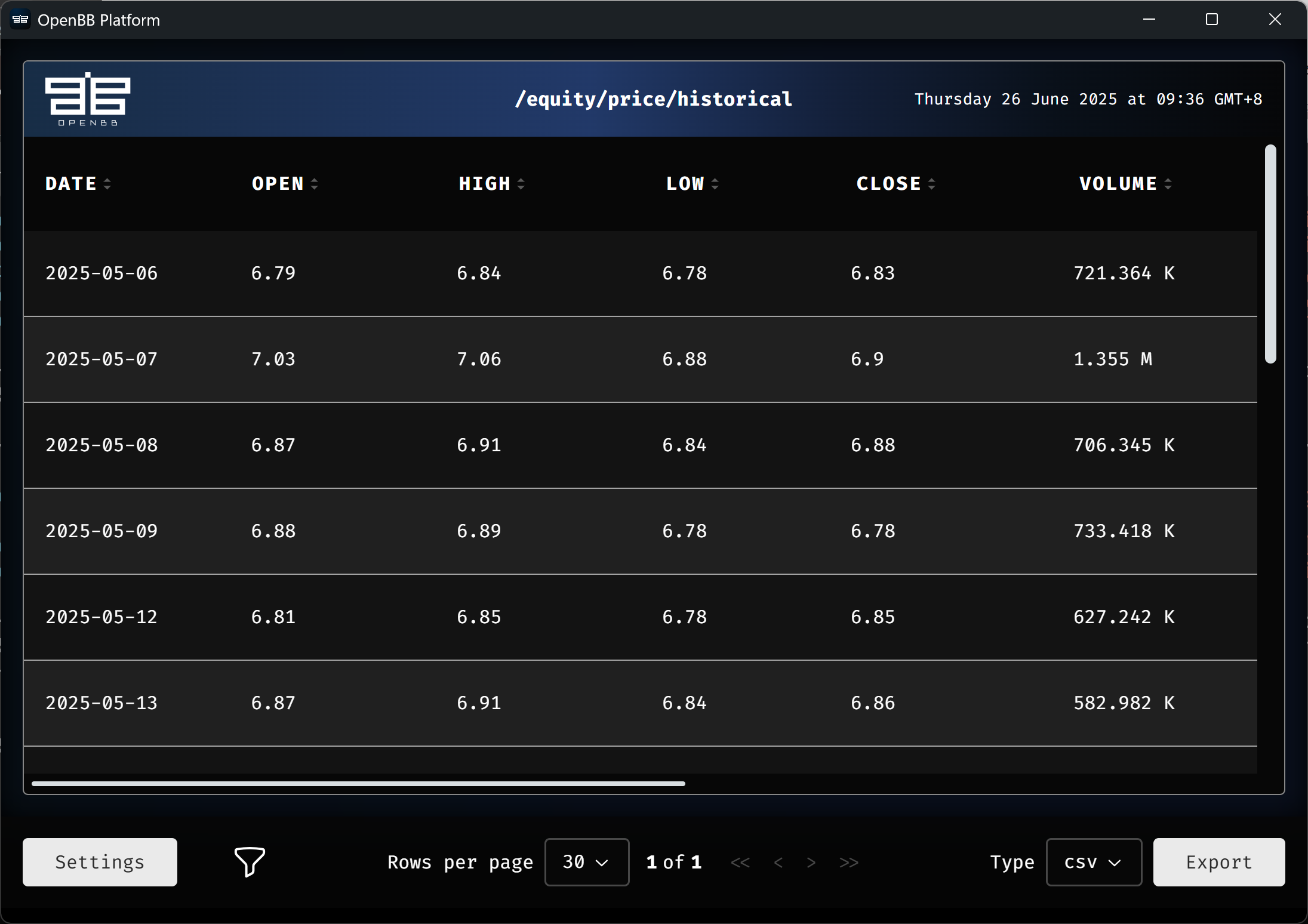This screenshot has height=924, width=1308.
Task: Go to previous page arrow
Action: pyautogui.click(x=778, y=863)
